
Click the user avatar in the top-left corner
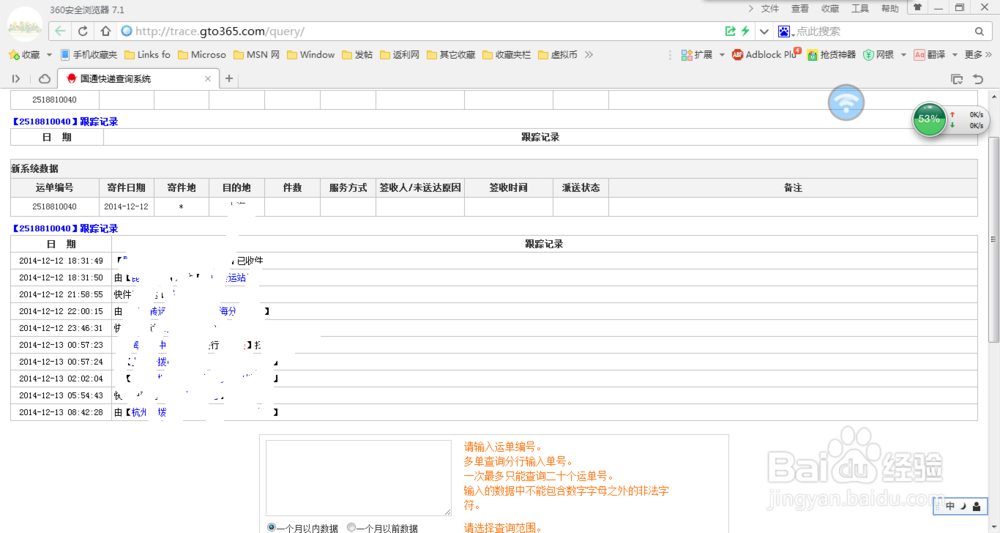(x=25, y=24)
